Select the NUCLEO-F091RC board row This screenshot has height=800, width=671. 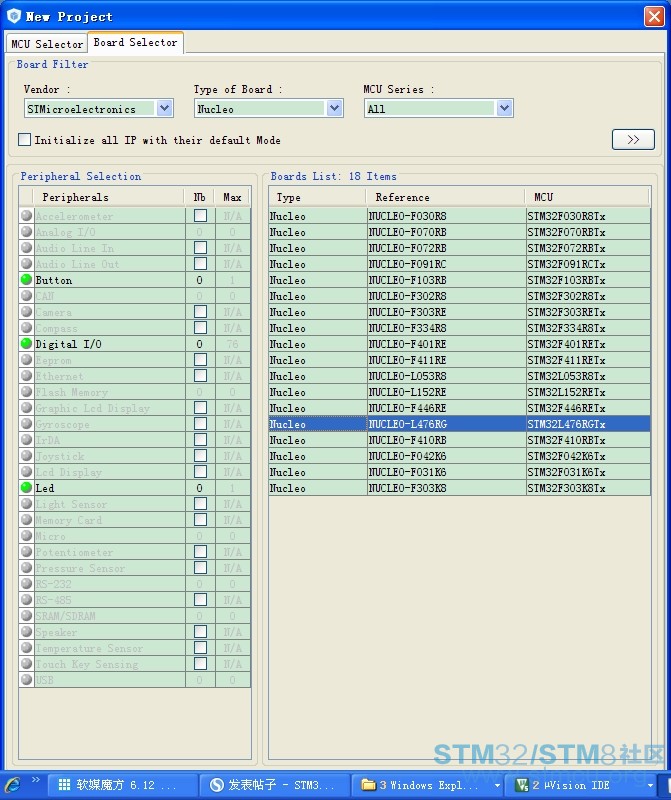(x=460, y=264)
